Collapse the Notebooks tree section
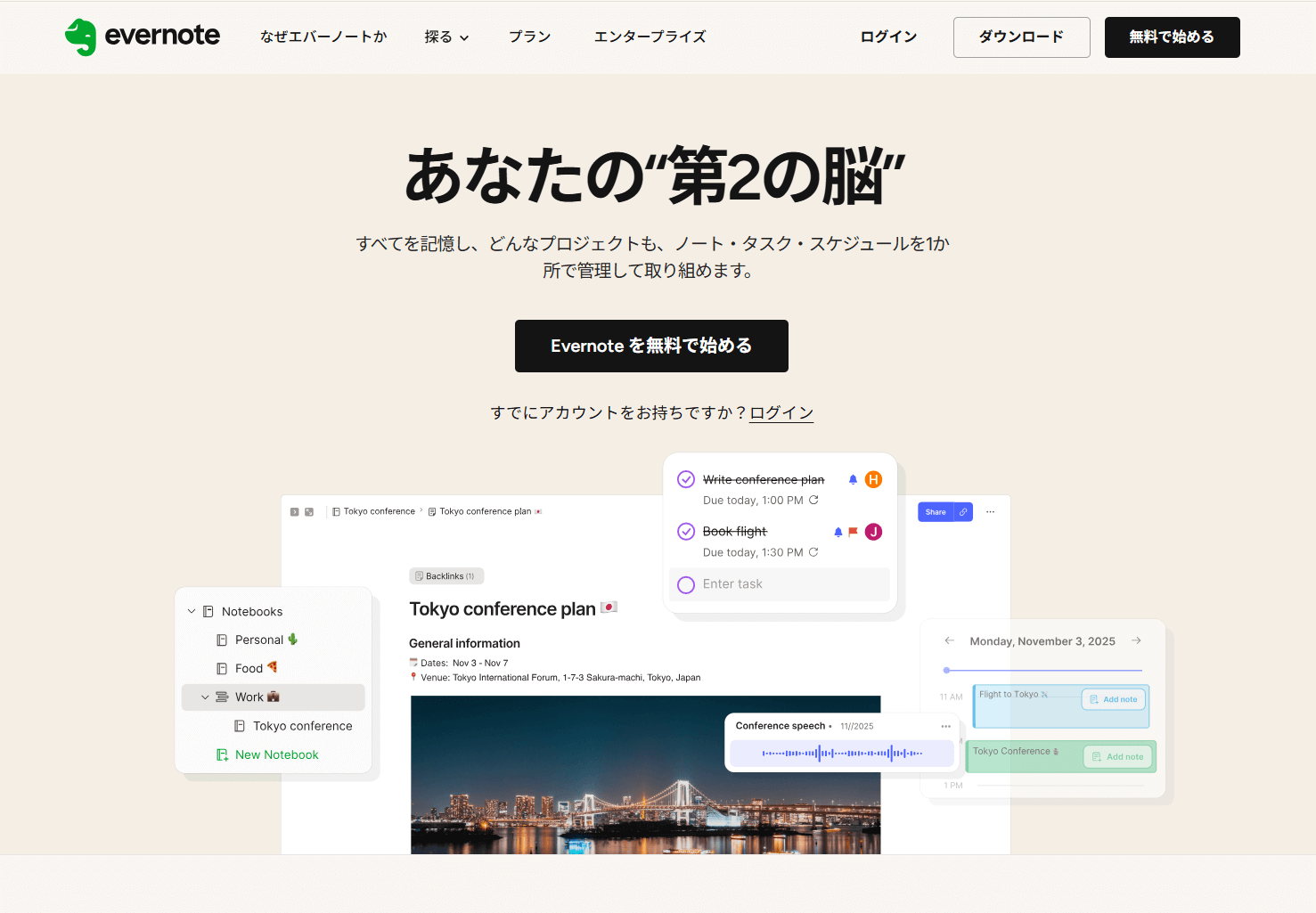Screen dimensions: 1316x913 click(x=192, y=611)
